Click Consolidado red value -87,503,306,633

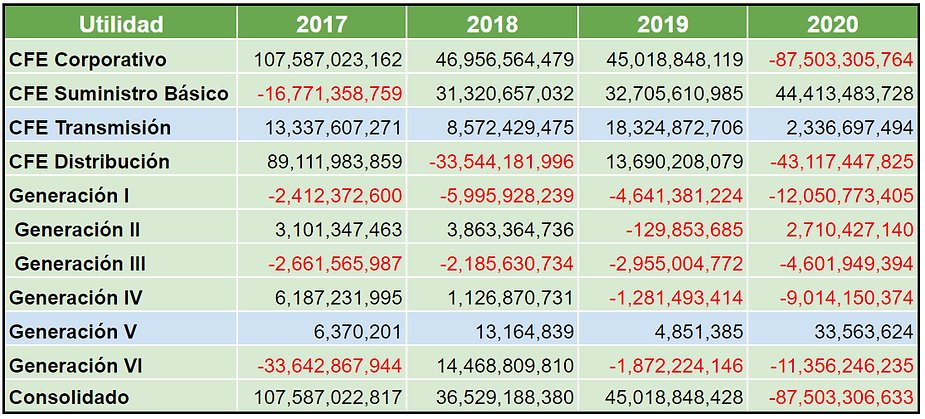(842, 398)
